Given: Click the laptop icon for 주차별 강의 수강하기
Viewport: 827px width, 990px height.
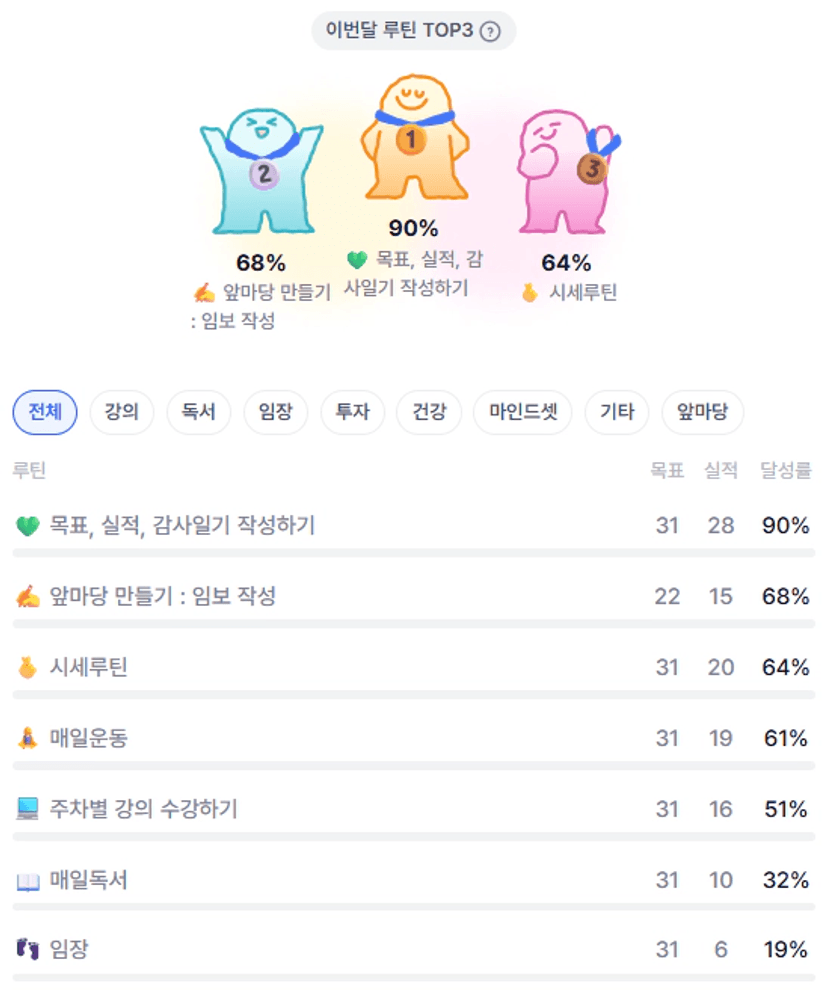Looking at the screenshot, I should point(27,810).
